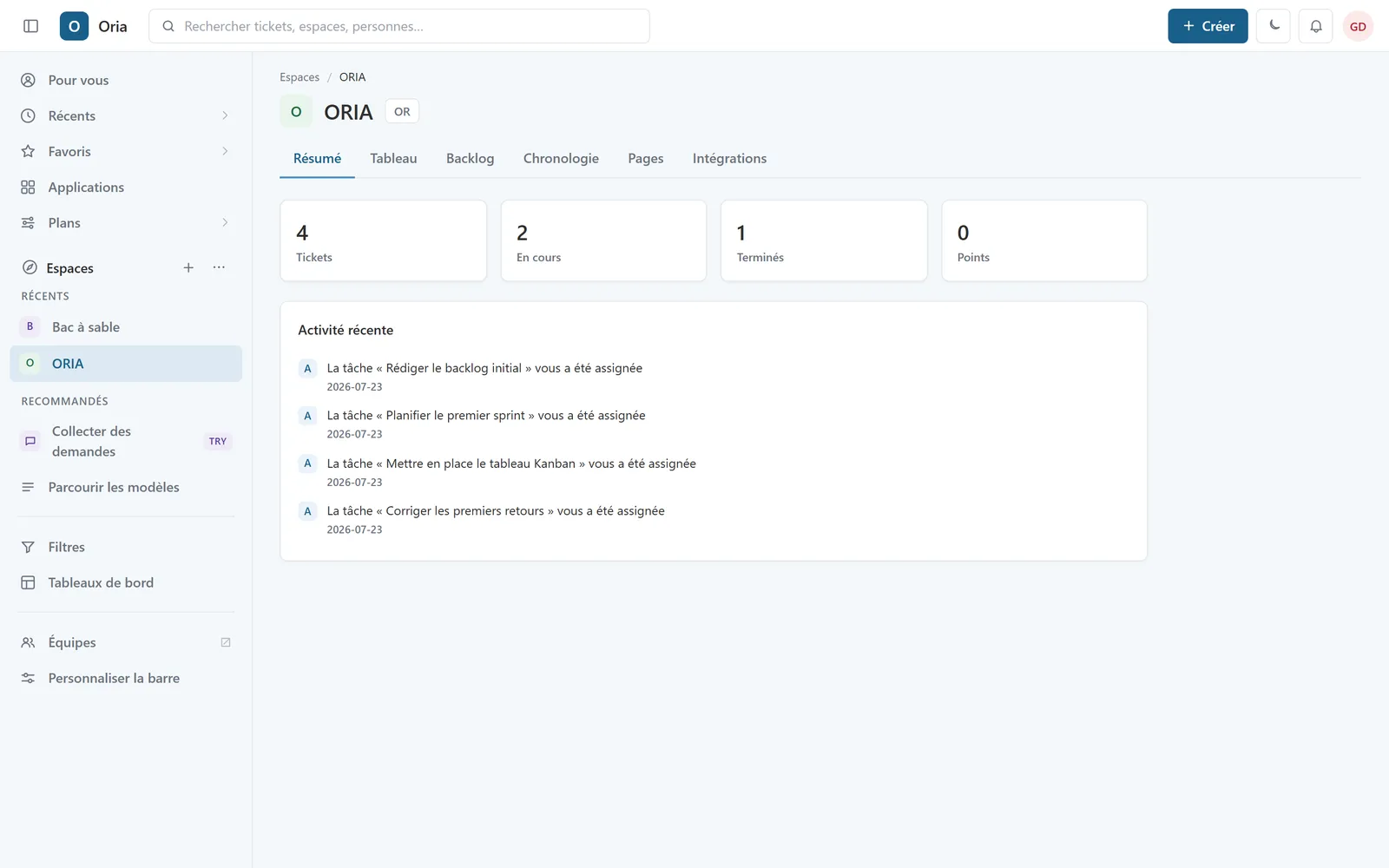Viewport: 1389px width, 868px height.
Task: Open the GD user avatar menu
Action: [x=1358, y=26]
